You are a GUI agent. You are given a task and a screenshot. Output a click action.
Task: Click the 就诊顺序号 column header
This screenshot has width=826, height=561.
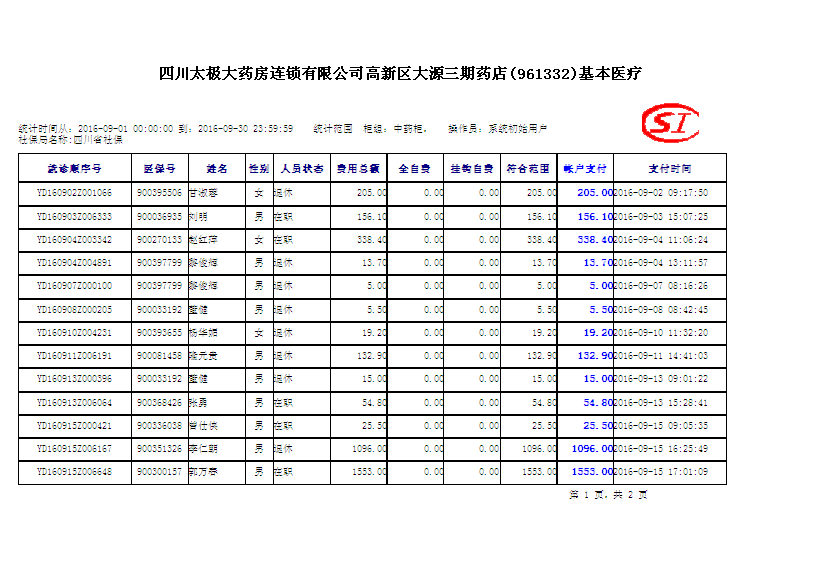click(74, 169)
